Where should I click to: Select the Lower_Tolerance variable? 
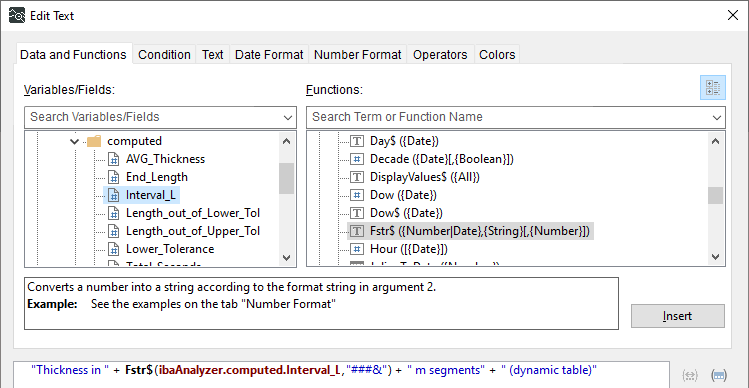pyautogui.click(x=170, y=249)
